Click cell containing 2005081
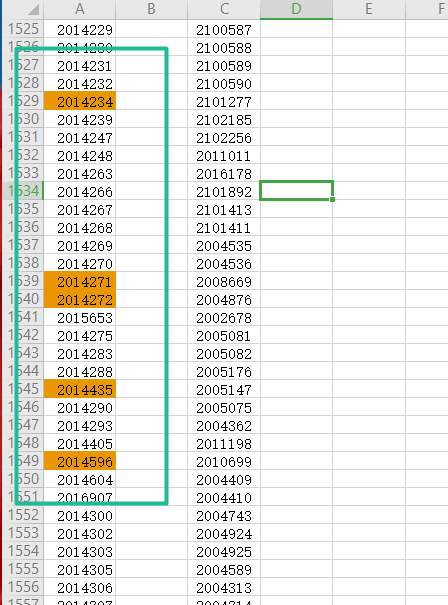The height and width of the screenshot is (605, 448). [224, 335]
